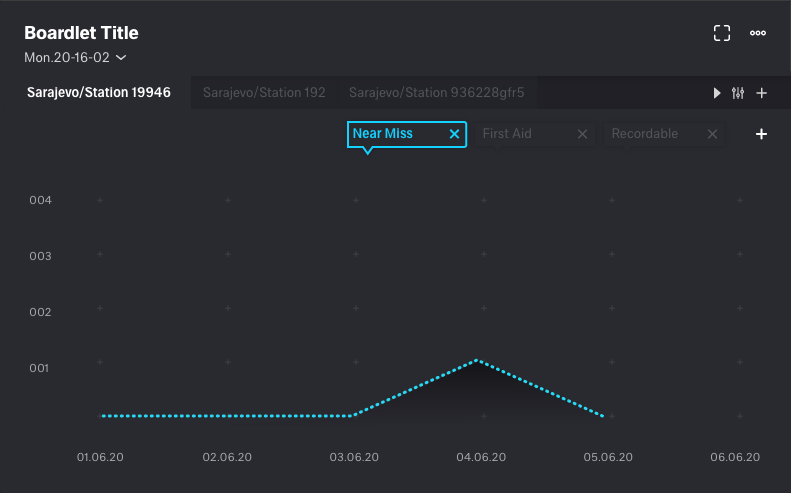Screen dimensions: 791x493
Task: Click the Boardlet Title heading
Action: pyautogui.click(x=81, y=34)
